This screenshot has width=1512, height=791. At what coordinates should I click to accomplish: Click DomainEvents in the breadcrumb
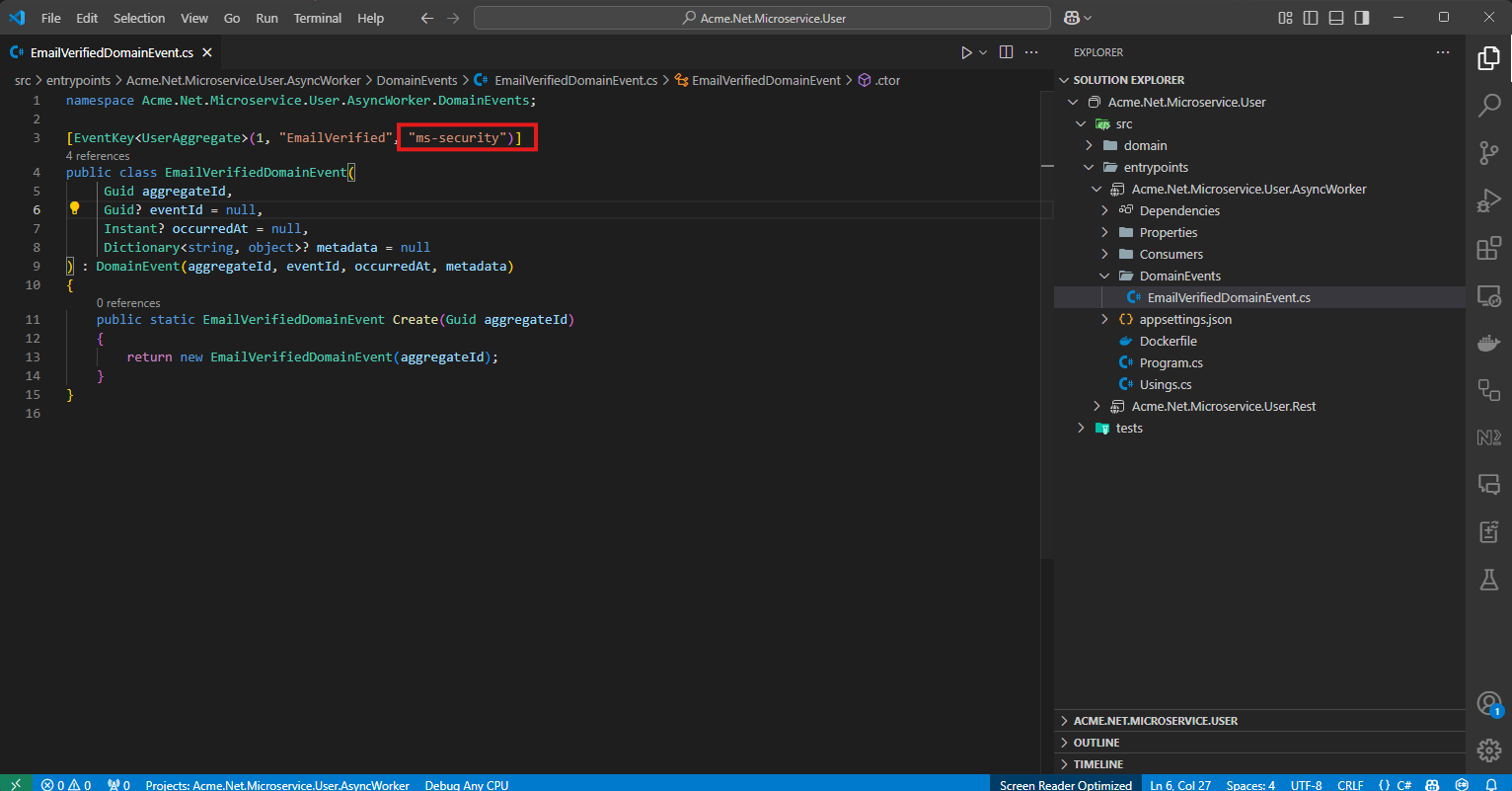point(416,80)
